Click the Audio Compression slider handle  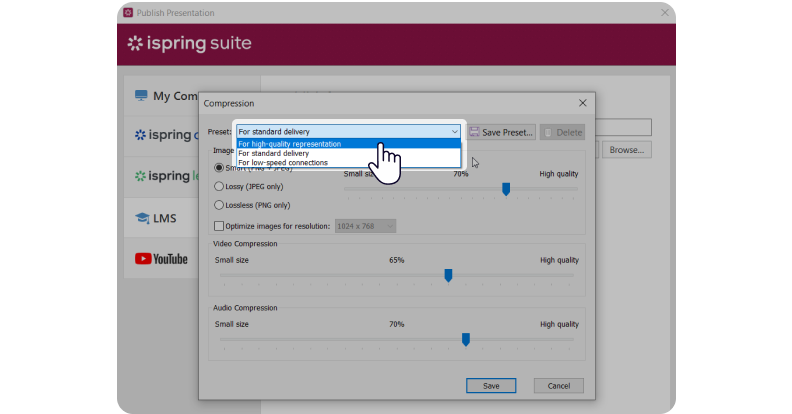tap(466, 340)
